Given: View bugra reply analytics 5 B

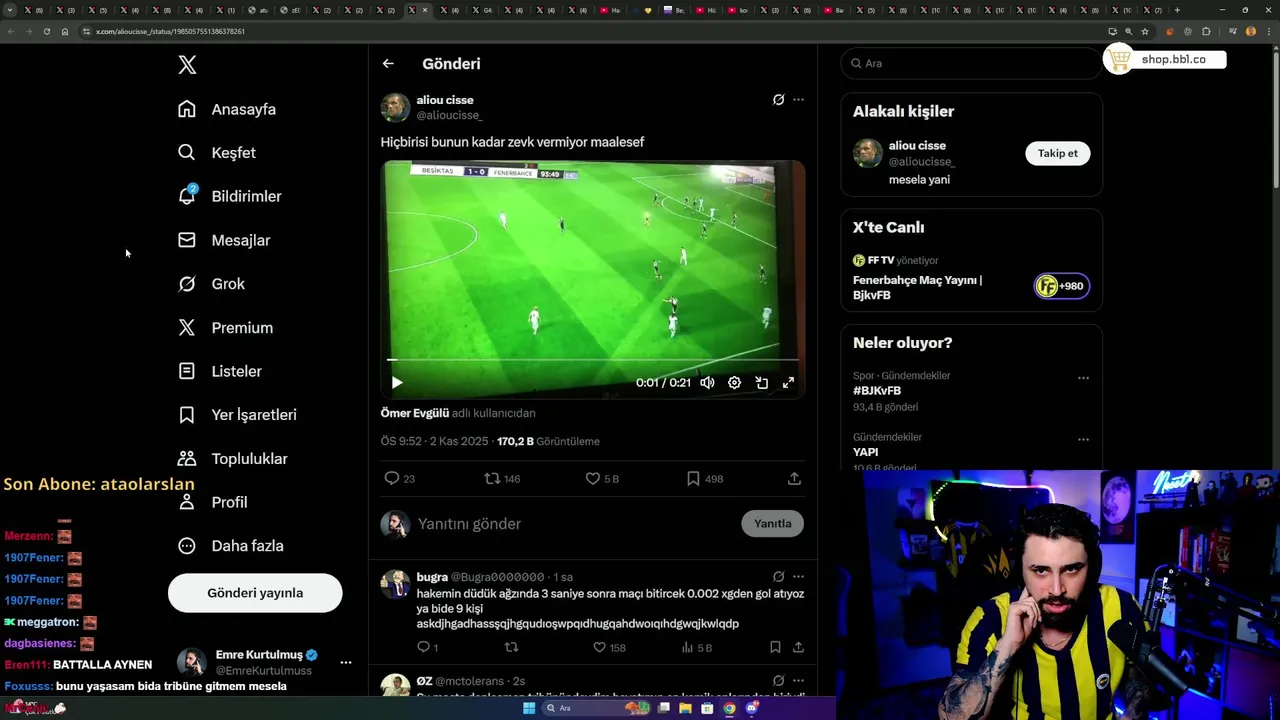Looking at the screenshot, I should (x=697, y=647).
